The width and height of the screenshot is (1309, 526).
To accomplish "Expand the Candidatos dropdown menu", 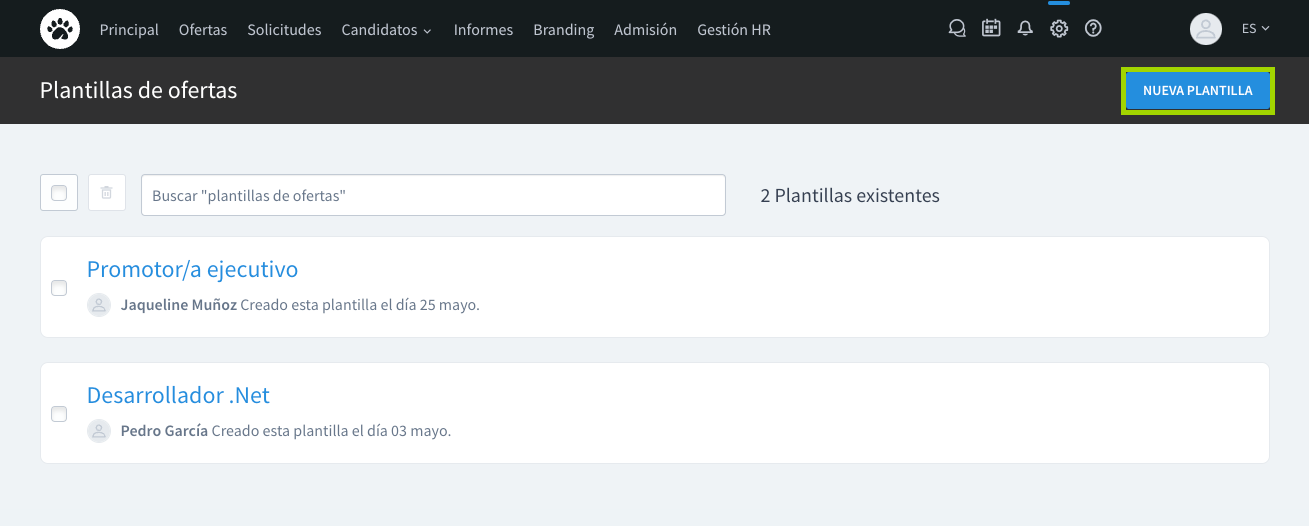I will pyautogui.click(x=386, y=30).
